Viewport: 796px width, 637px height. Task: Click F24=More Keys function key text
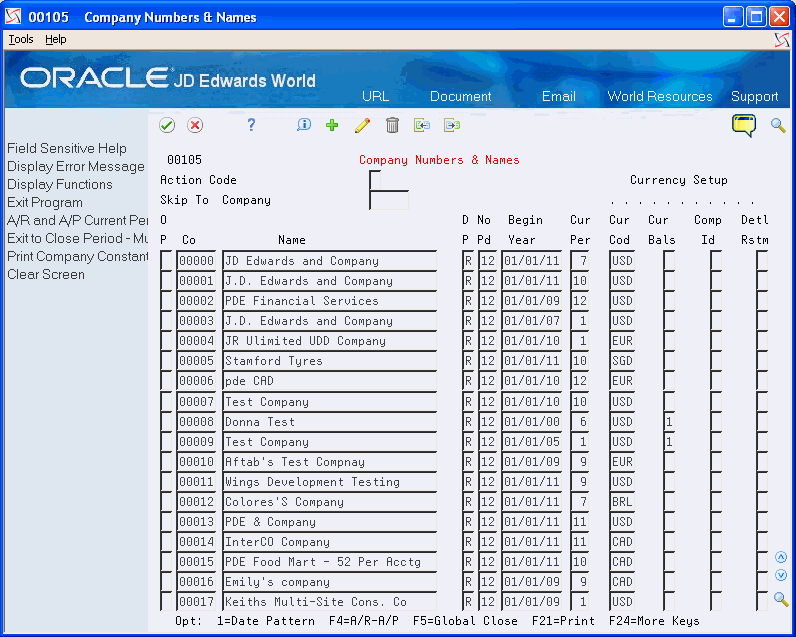[x=654, y=621]
